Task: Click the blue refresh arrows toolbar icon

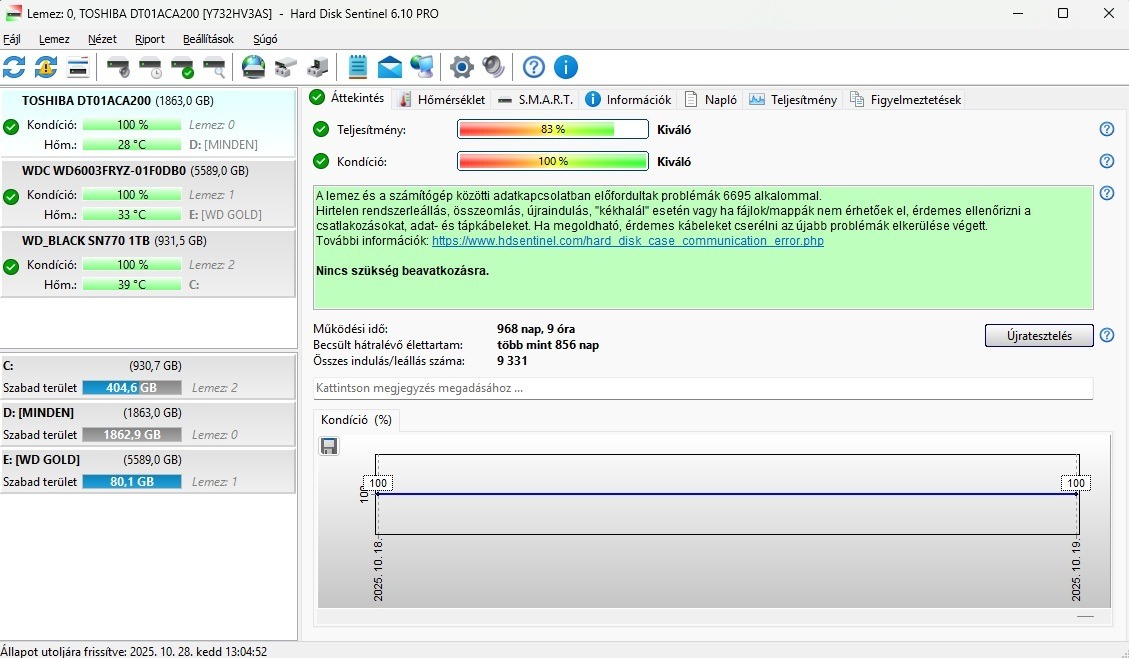Action: pyautogui.click(x=14, y=67)
